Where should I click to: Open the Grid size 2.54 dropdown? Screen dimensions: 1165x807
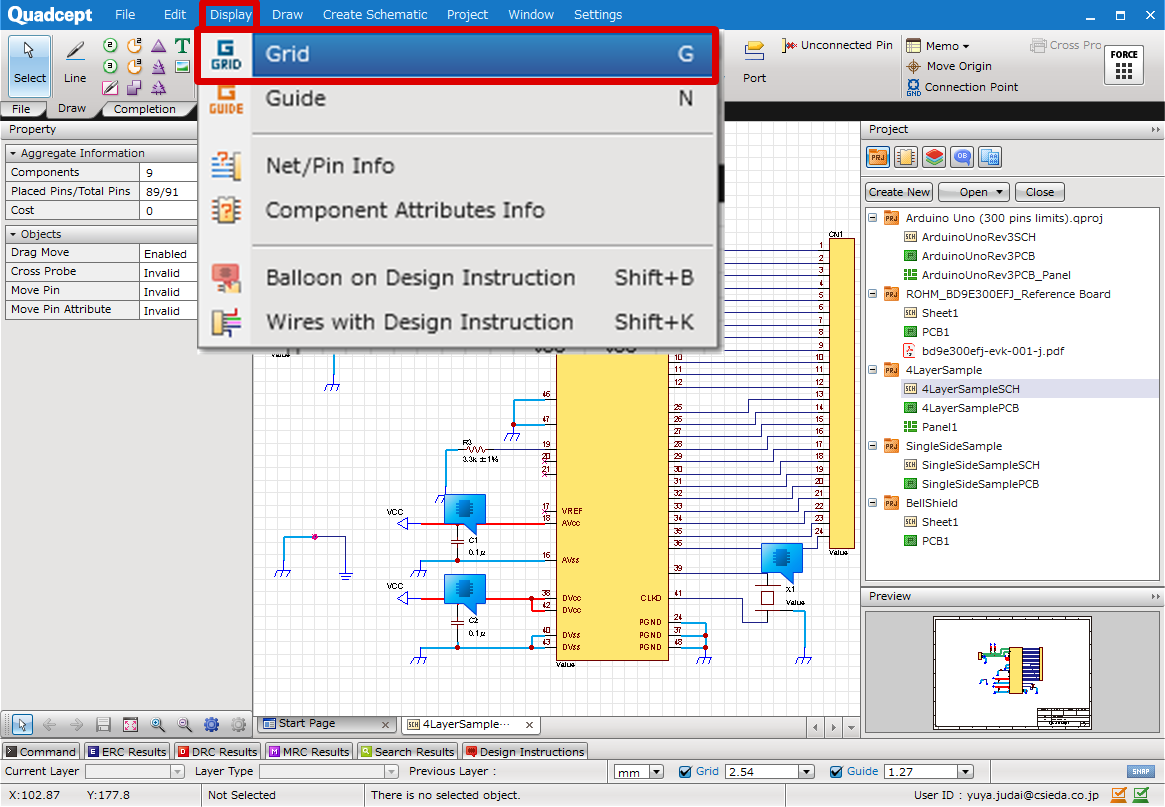(806, 772)
